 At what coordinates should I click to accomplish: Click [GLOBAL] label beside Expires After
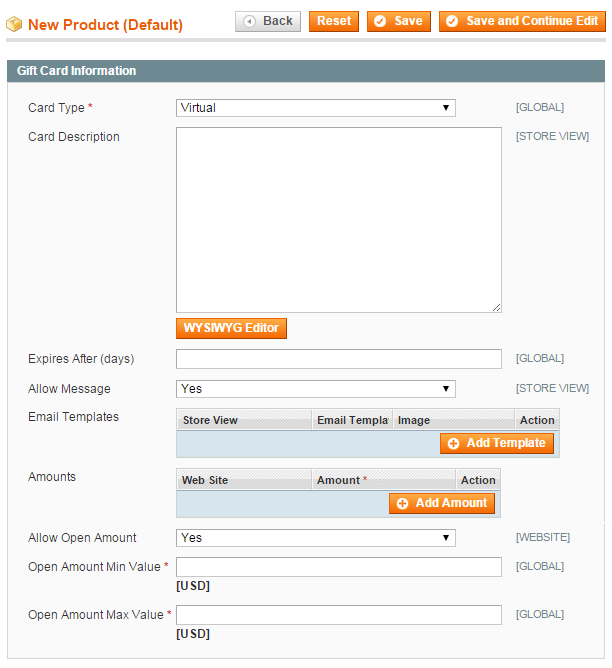coord(540,358)
